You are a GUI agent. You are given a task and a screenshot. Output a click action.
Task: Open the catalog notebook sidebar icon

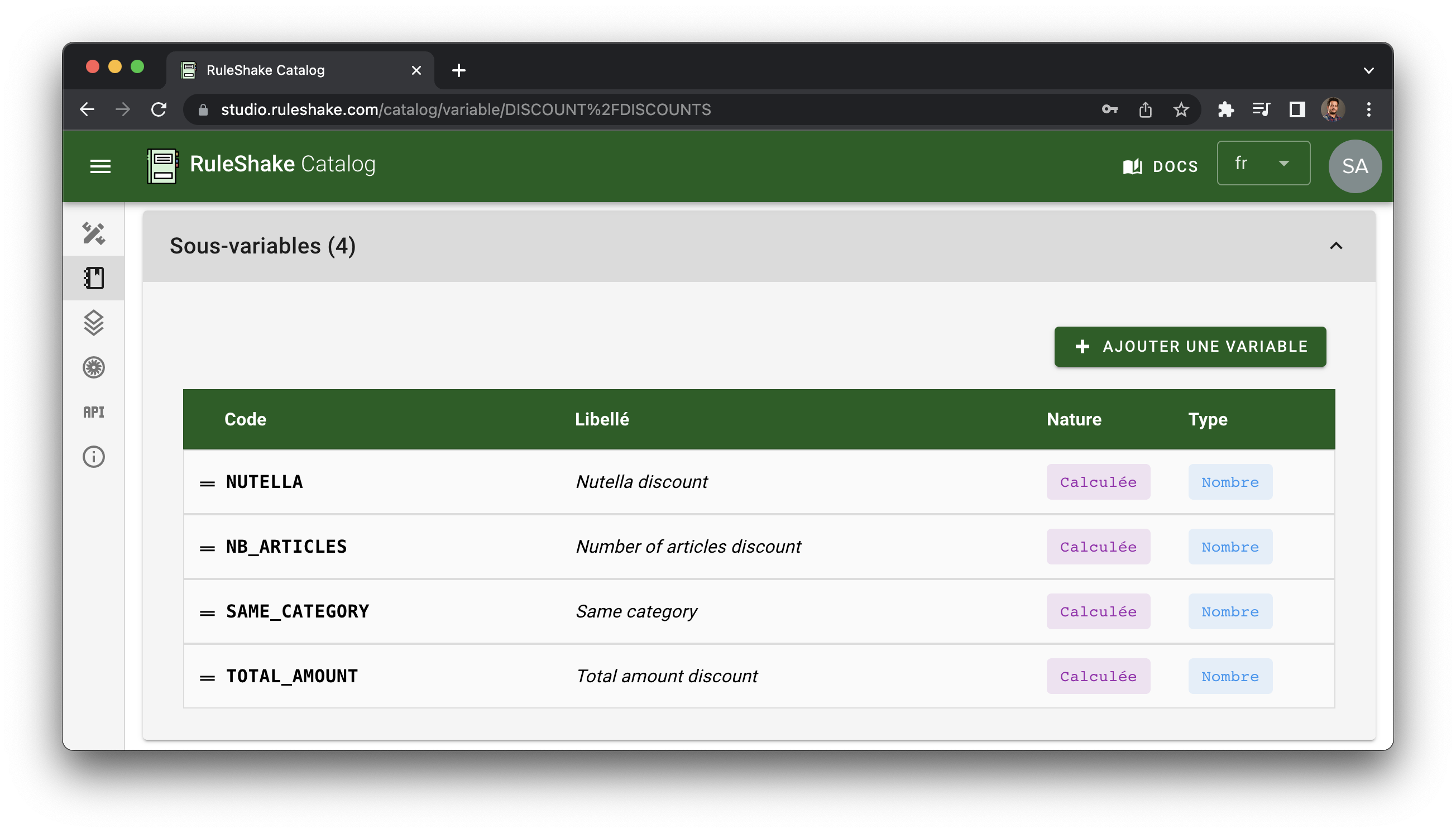click(x=94, y=278)
